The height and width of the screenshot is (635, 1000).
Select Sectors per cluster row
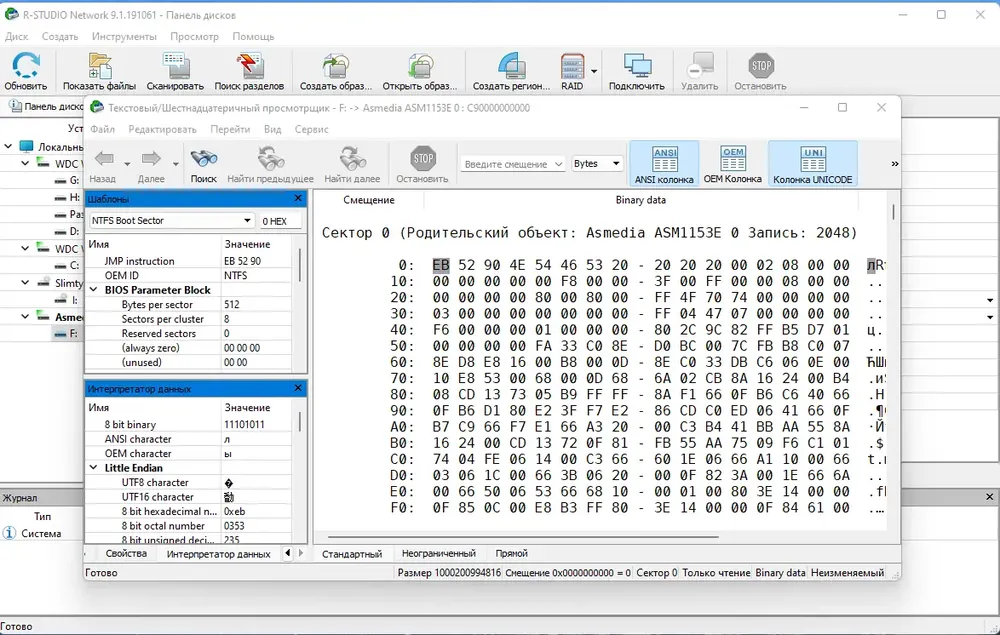(189, 319)
